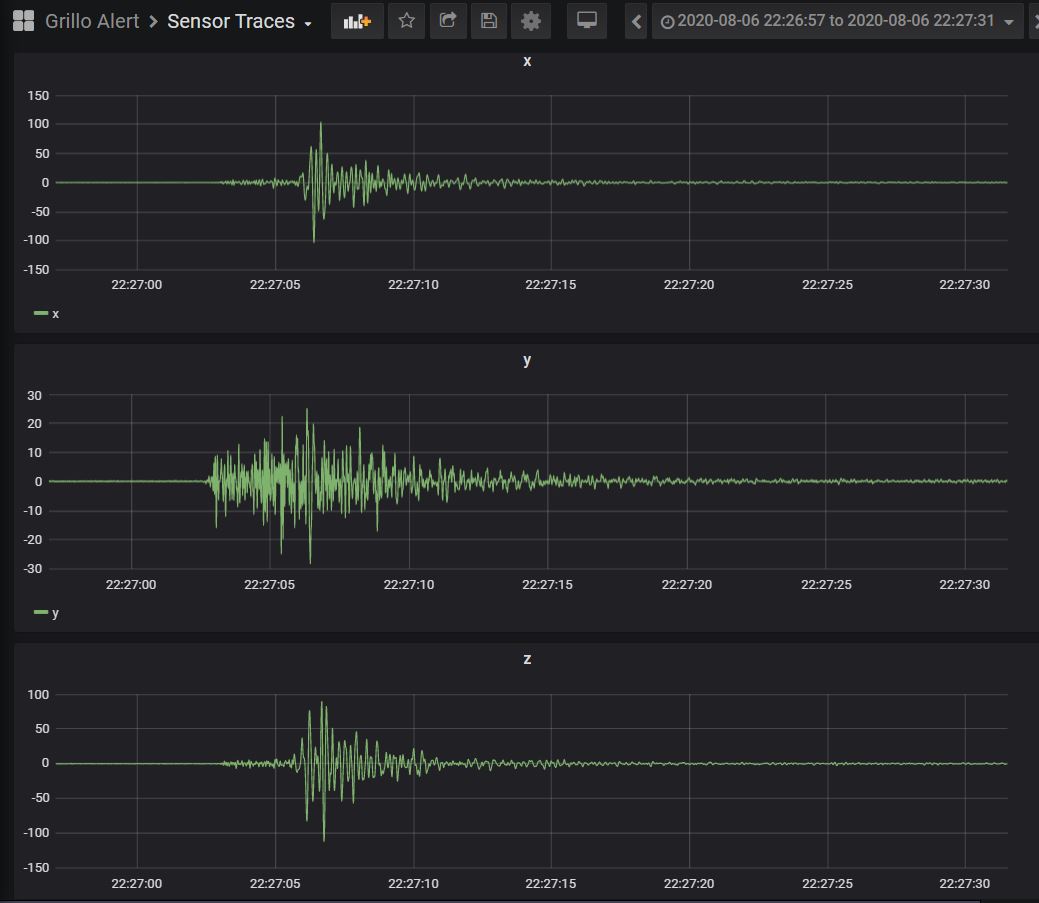Shift time range back with left arrow
Viewport: 1039px width, 903px height.
(x=636, y=21)
